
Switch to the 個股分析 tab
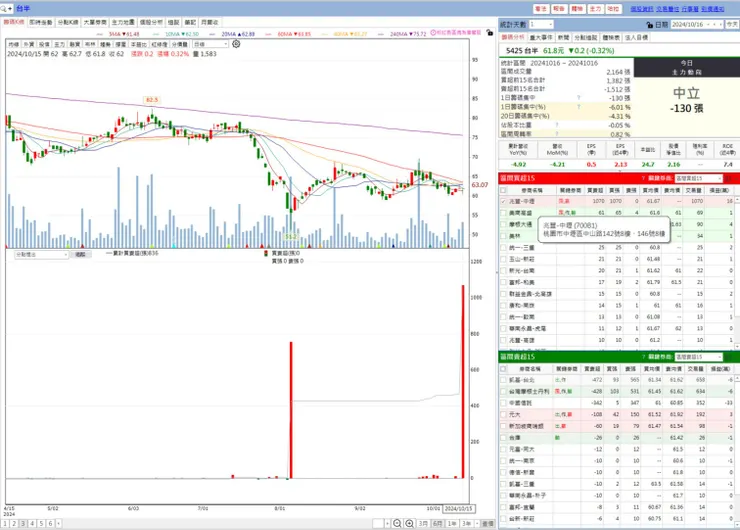pyautogui.click(x=151, y=22)
